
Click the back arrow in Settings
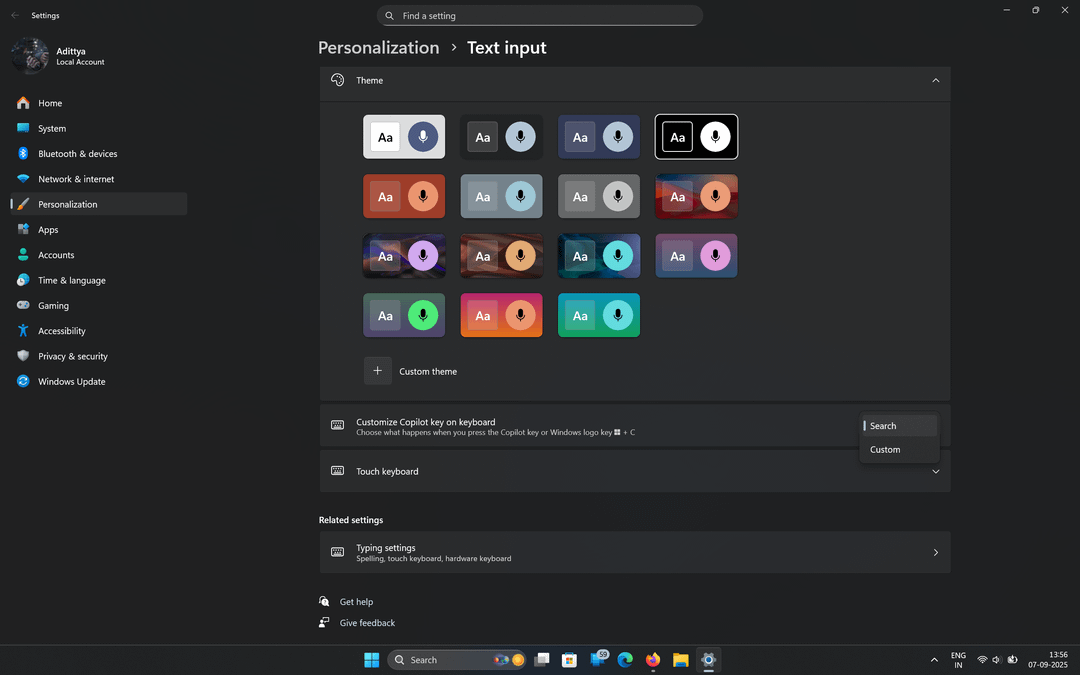point(15,16)
